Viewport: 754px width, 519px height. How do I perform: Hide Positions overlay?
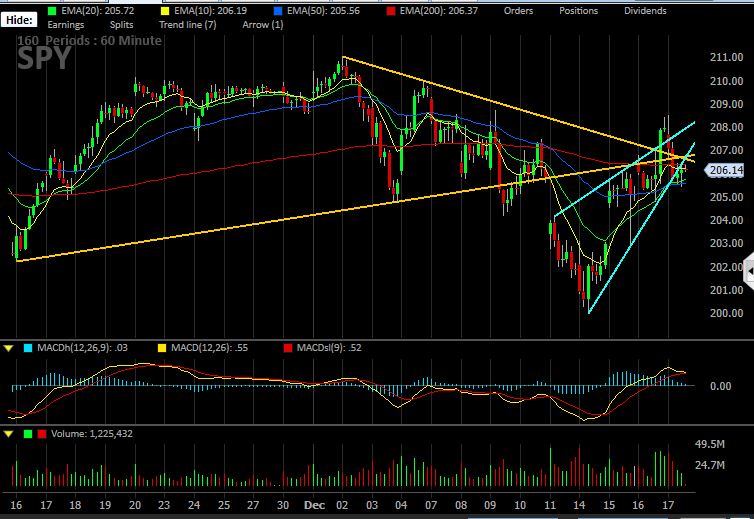[x=578, y=11]
